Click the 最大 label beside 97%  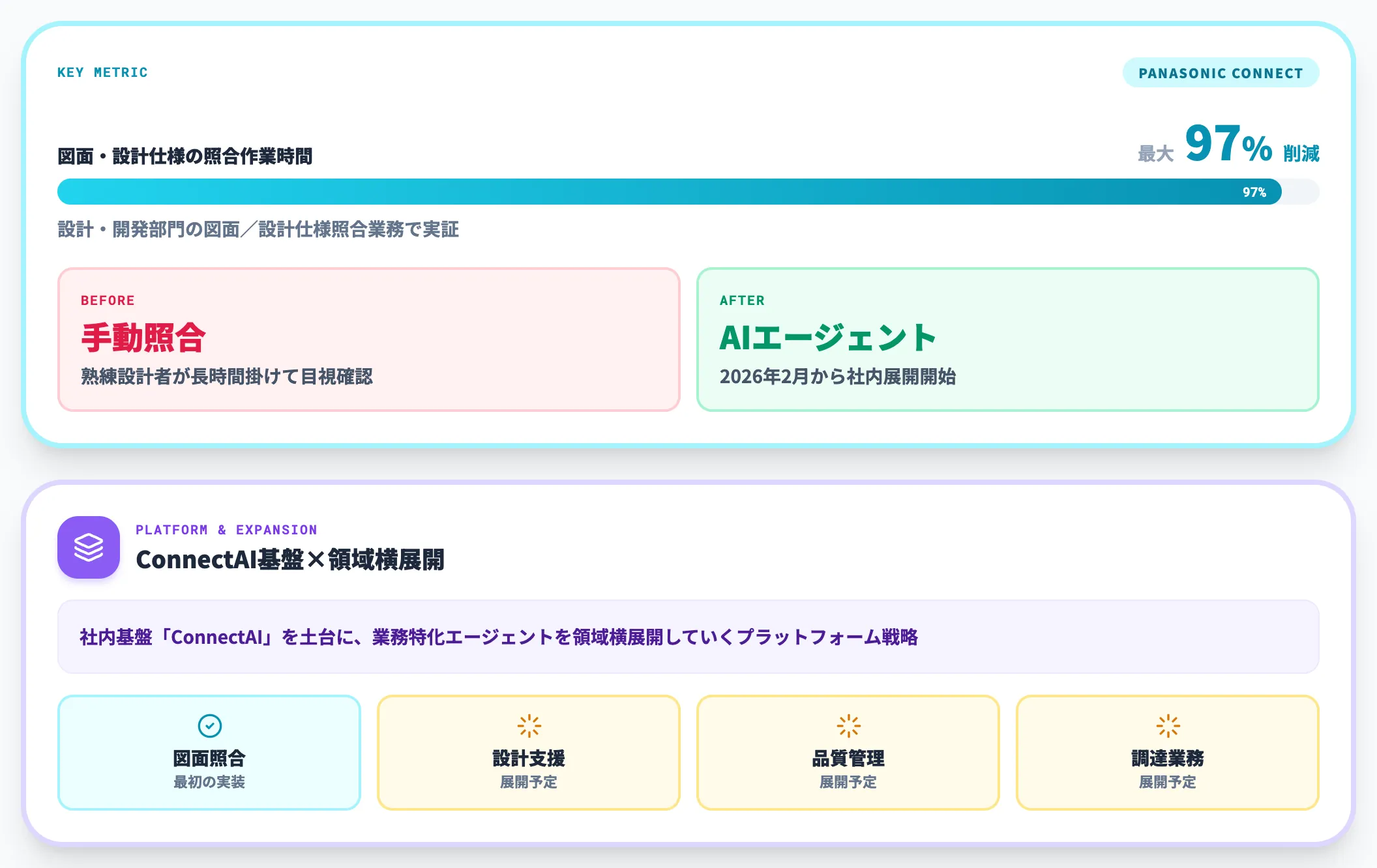[x=1156, y=154]
